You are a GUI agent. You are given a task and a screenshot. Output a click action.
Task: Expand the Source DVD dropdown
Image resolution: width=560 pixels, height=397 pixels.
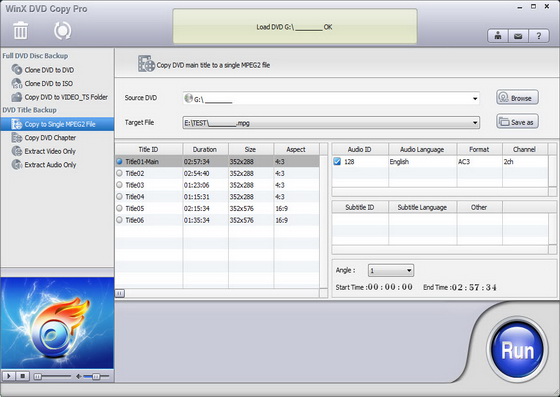pyautogui.click(x=475, y=99)
